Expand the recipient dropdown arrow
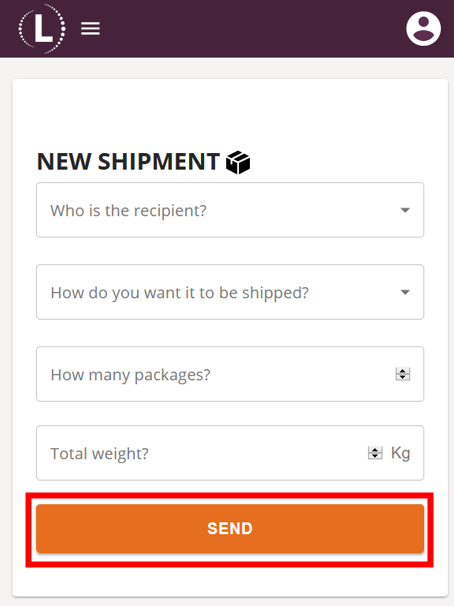454x606 pixels. coord(405,210)
